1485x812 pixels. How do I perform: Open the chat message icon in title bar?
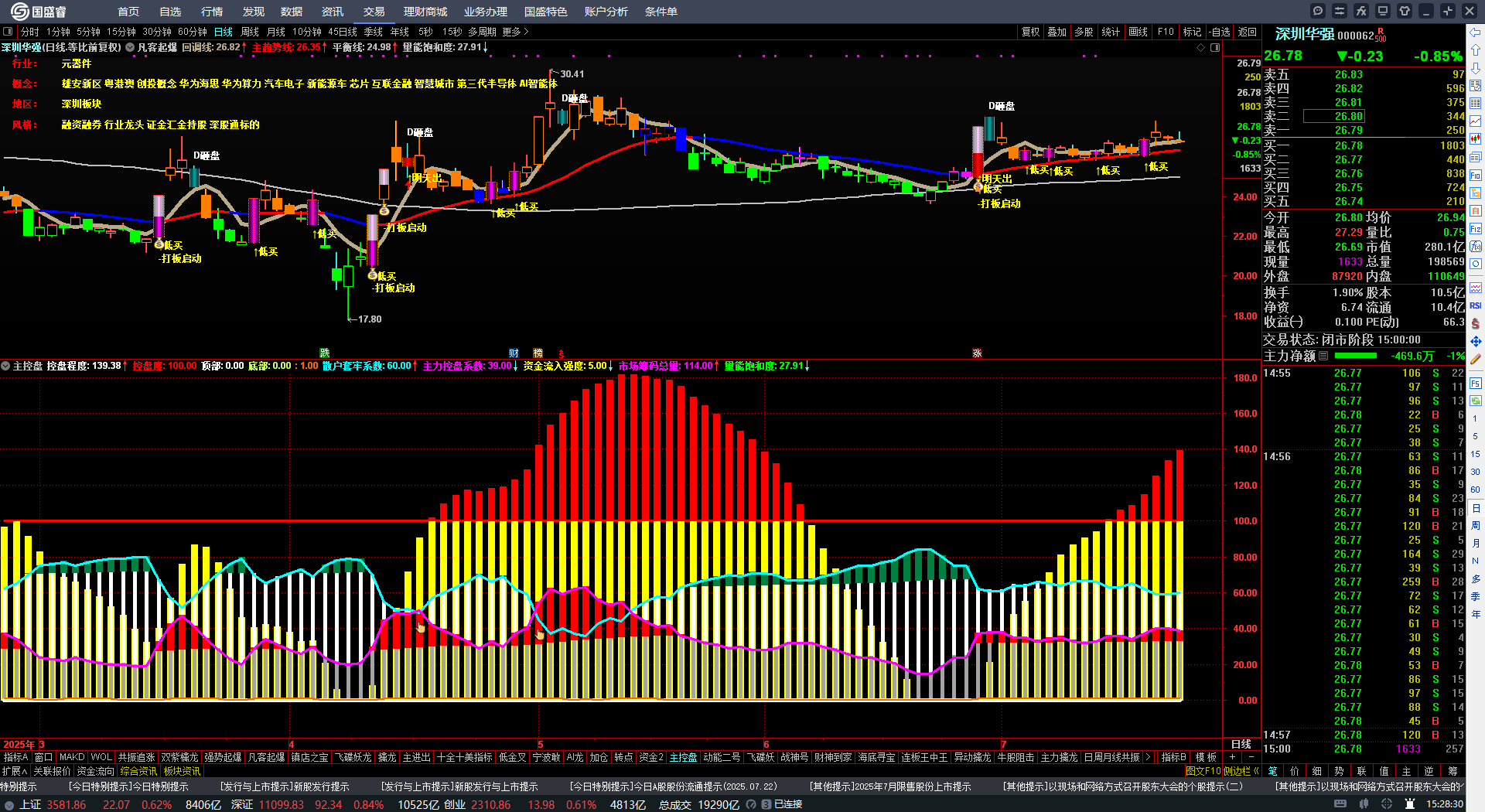pos(1318,11)
